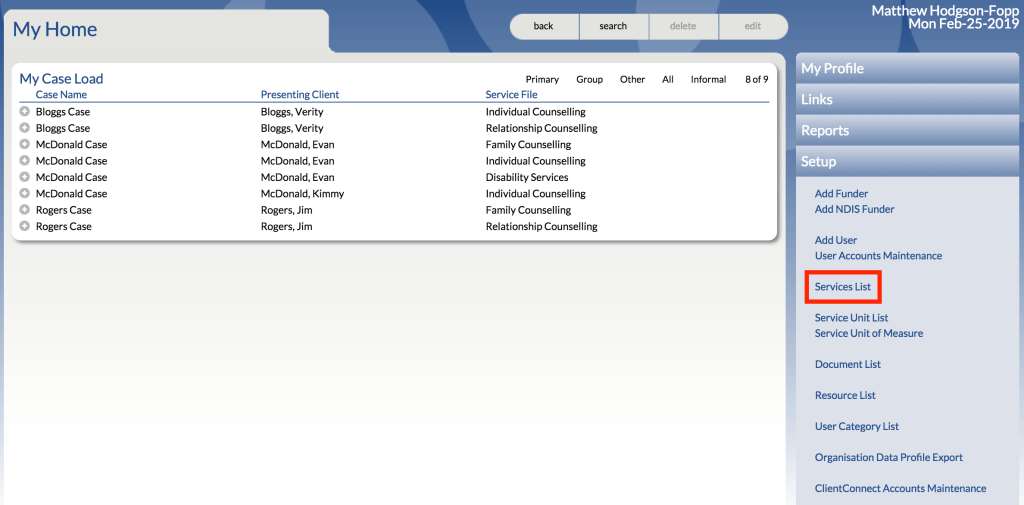Expand the Rogers Case Relationship Counselling row
The image size is (1024, 505).
click(x=25, y=226)
